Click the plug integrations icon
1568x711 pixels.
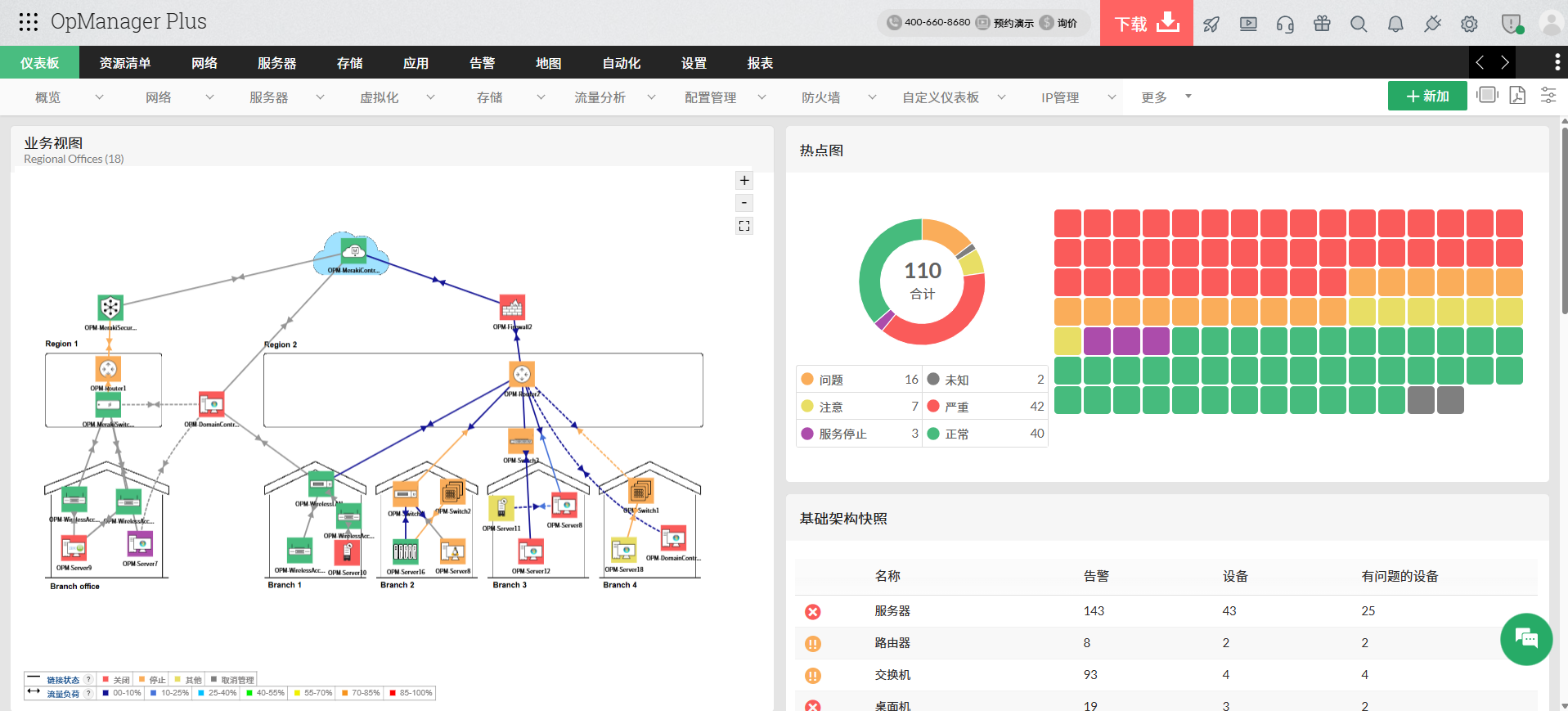pos(1432,24)
